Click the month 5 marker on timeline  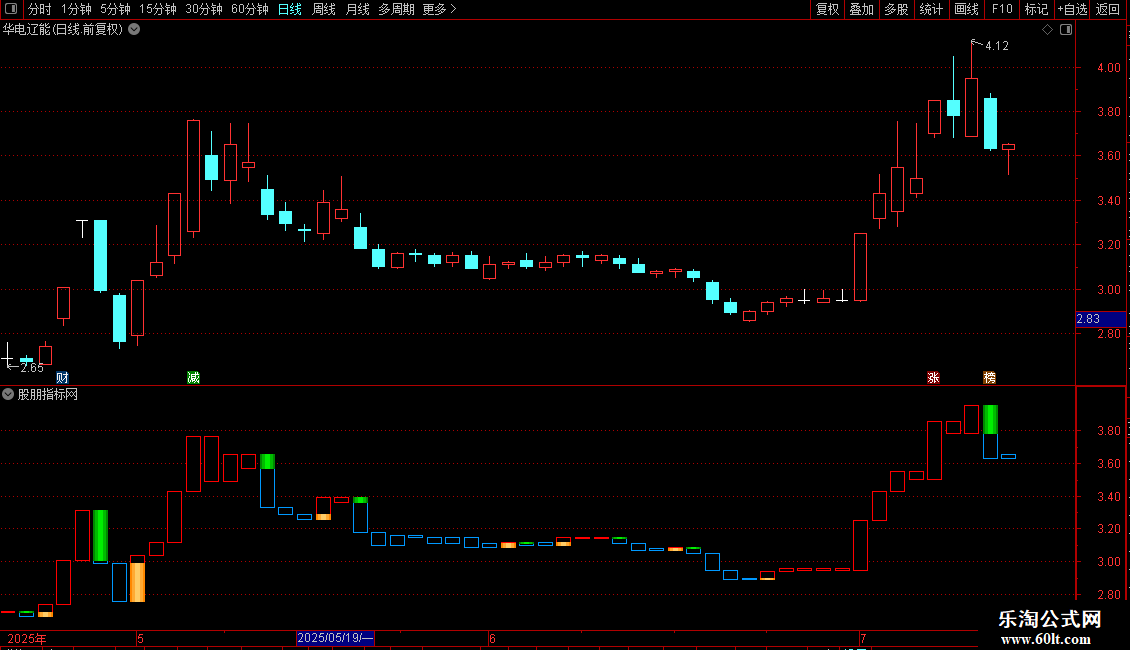pos(141,638)
